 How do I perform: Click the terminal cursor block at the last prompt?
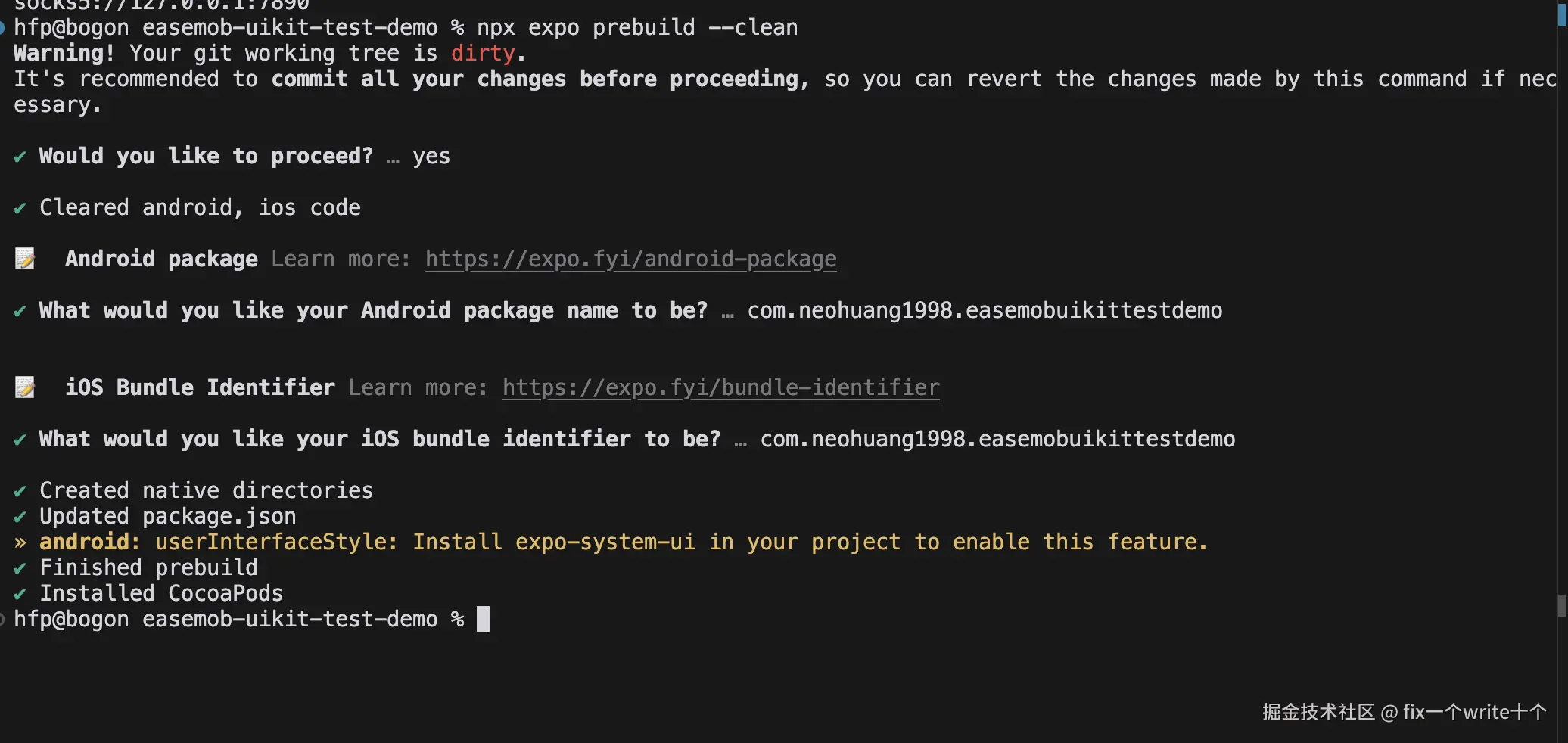coord(483,619)
